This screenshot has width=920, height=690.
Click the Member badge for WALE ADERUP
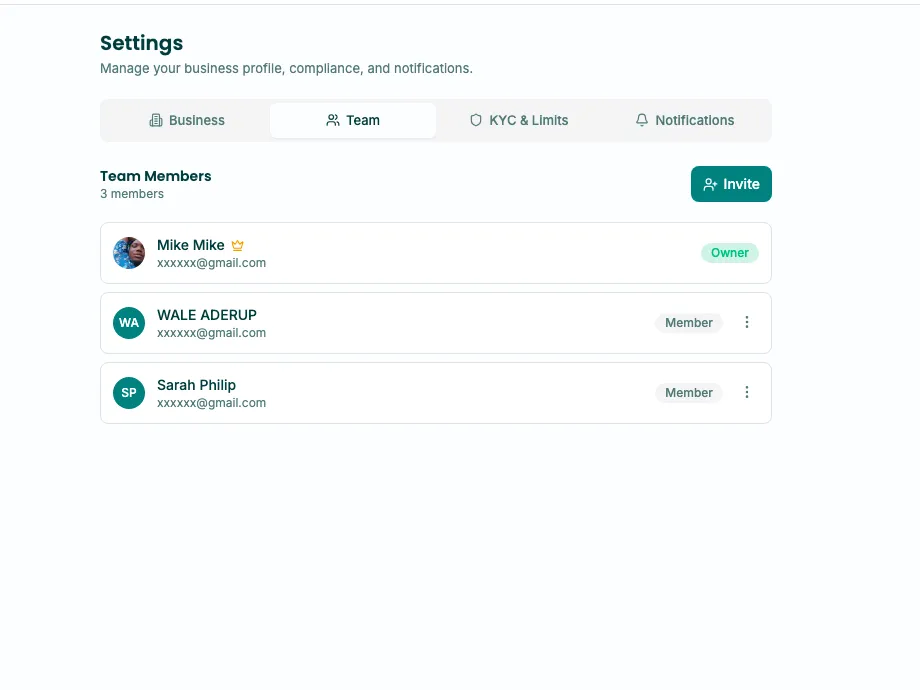pyautogui.click(x=689, y=323)
